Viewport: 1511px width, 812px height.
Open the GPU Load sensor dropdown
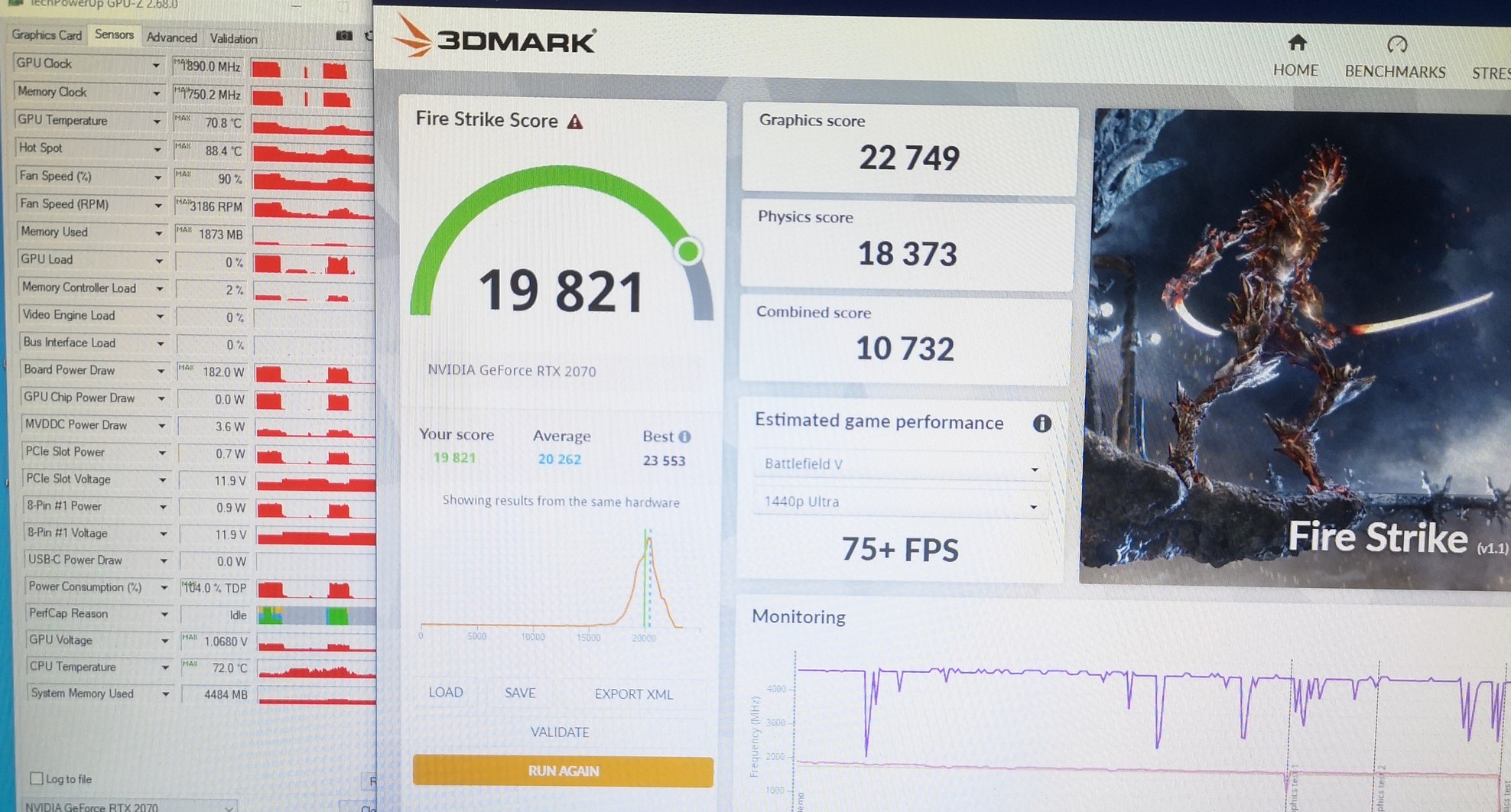point(159,261)
